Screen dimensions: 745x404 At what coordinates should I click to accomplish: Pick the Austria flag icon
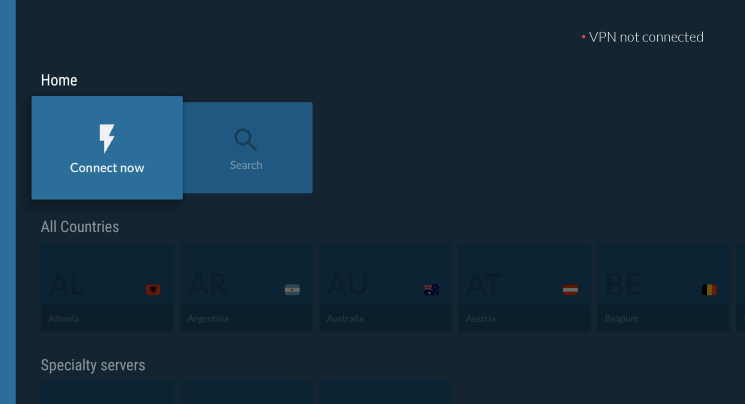(x=570, y=290)
